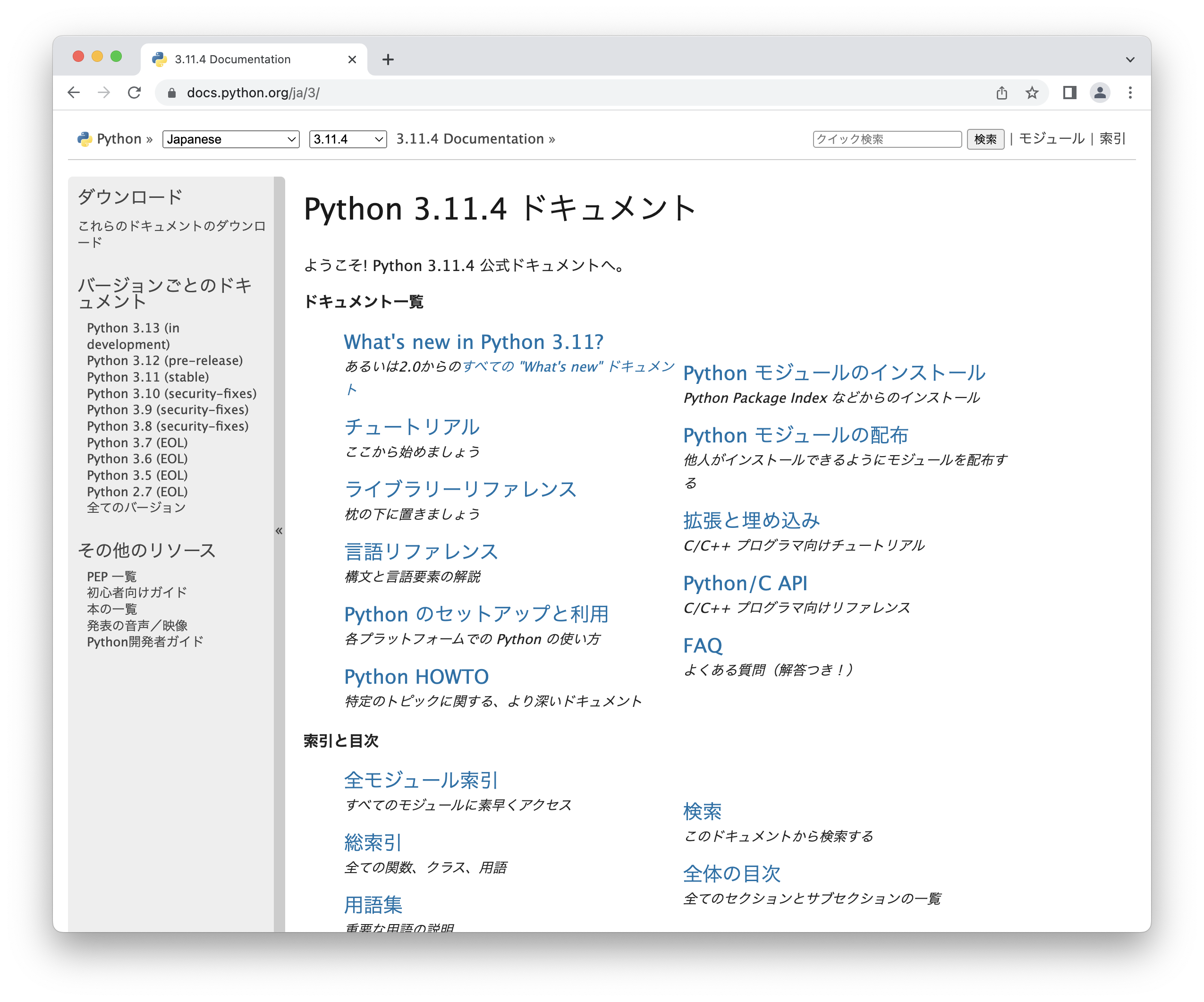Open the side panel icon
This screenshot has height=1002, width=1204.
[1069, 92]
